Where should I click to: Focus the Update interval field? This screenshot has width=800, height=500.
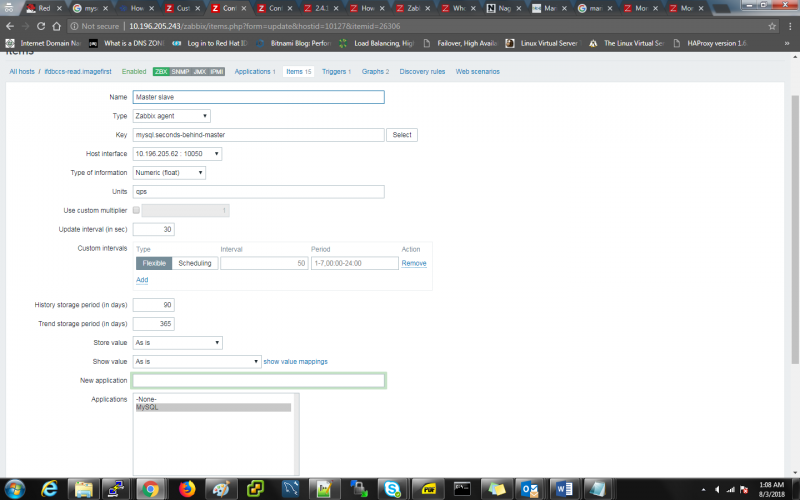[x=154, y=229]
